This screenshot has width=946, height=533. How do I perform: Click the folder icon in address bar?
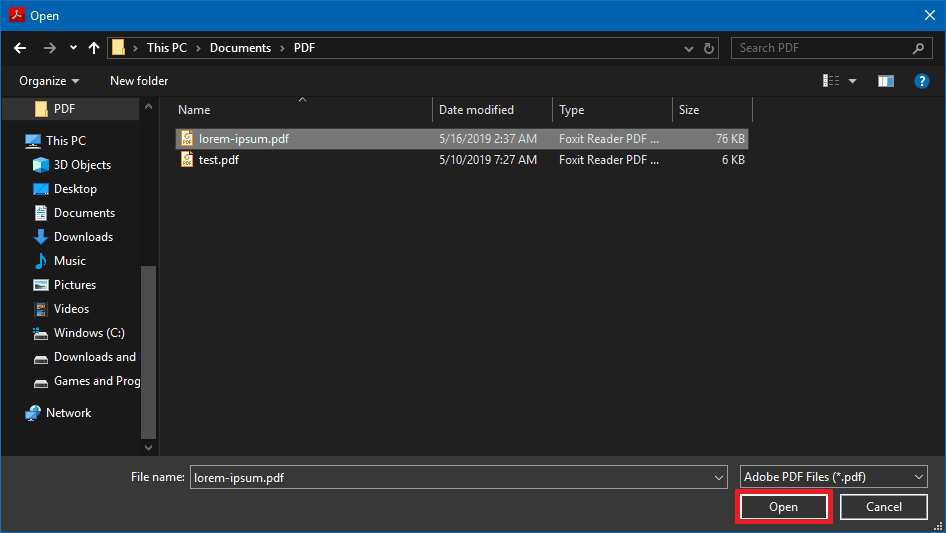coord(119,48)
